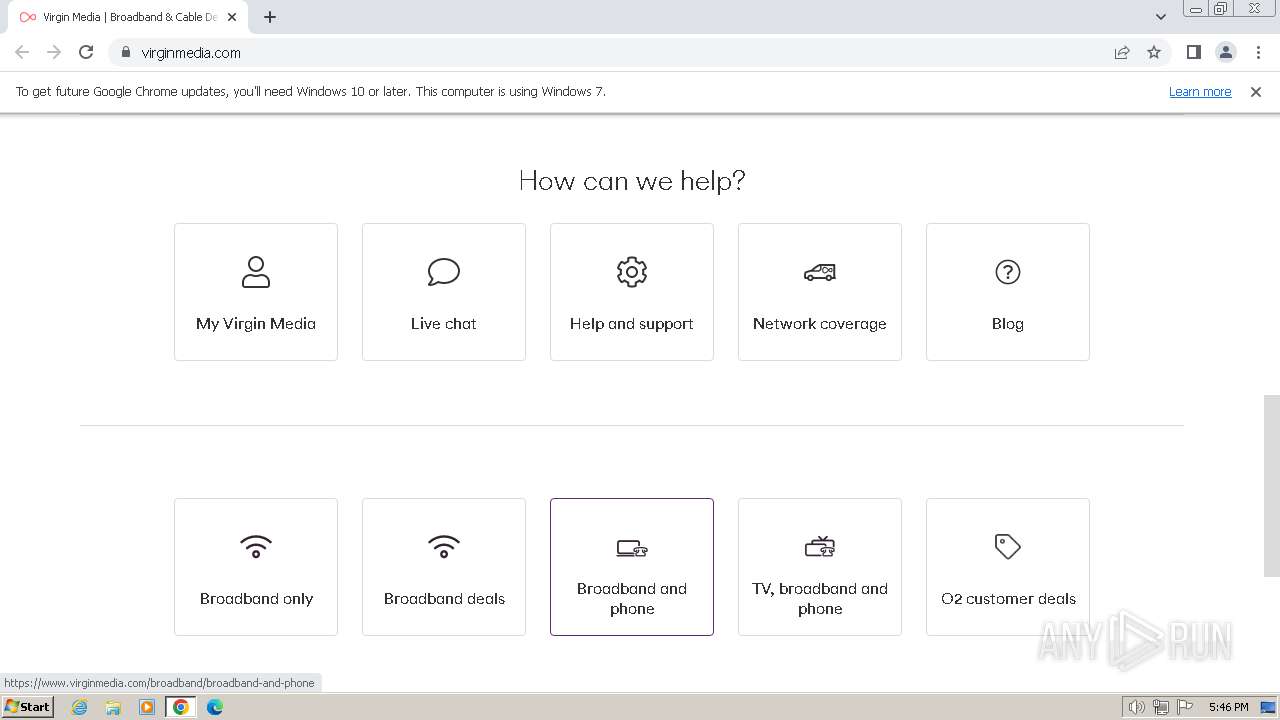Open Windows Media Player from the taskbar
Screen dimensions: 1280x720
click(x=147, y=707)
